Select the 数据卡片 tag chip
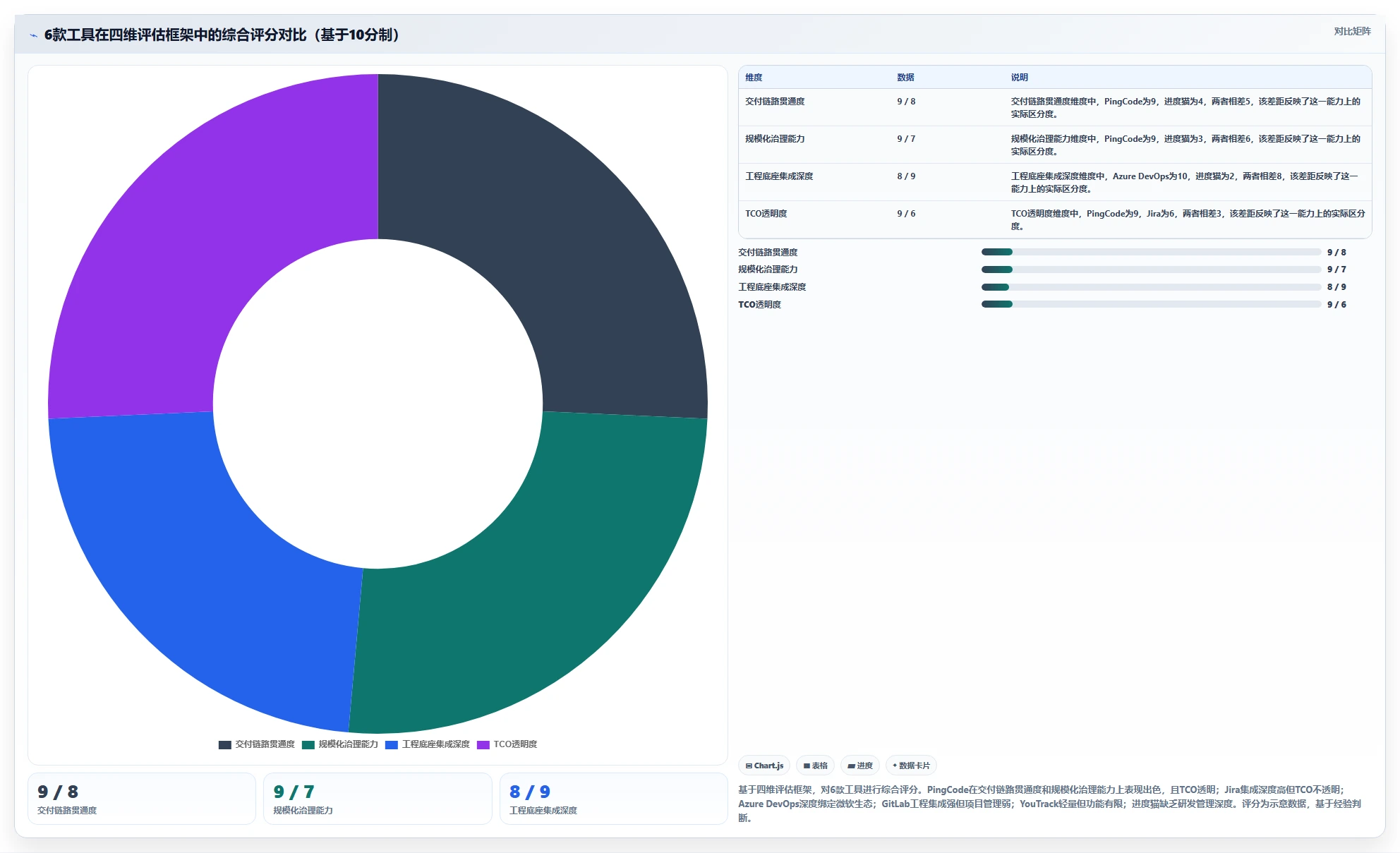This screenshot has width=1400, height=853. (x=911, y=766)
